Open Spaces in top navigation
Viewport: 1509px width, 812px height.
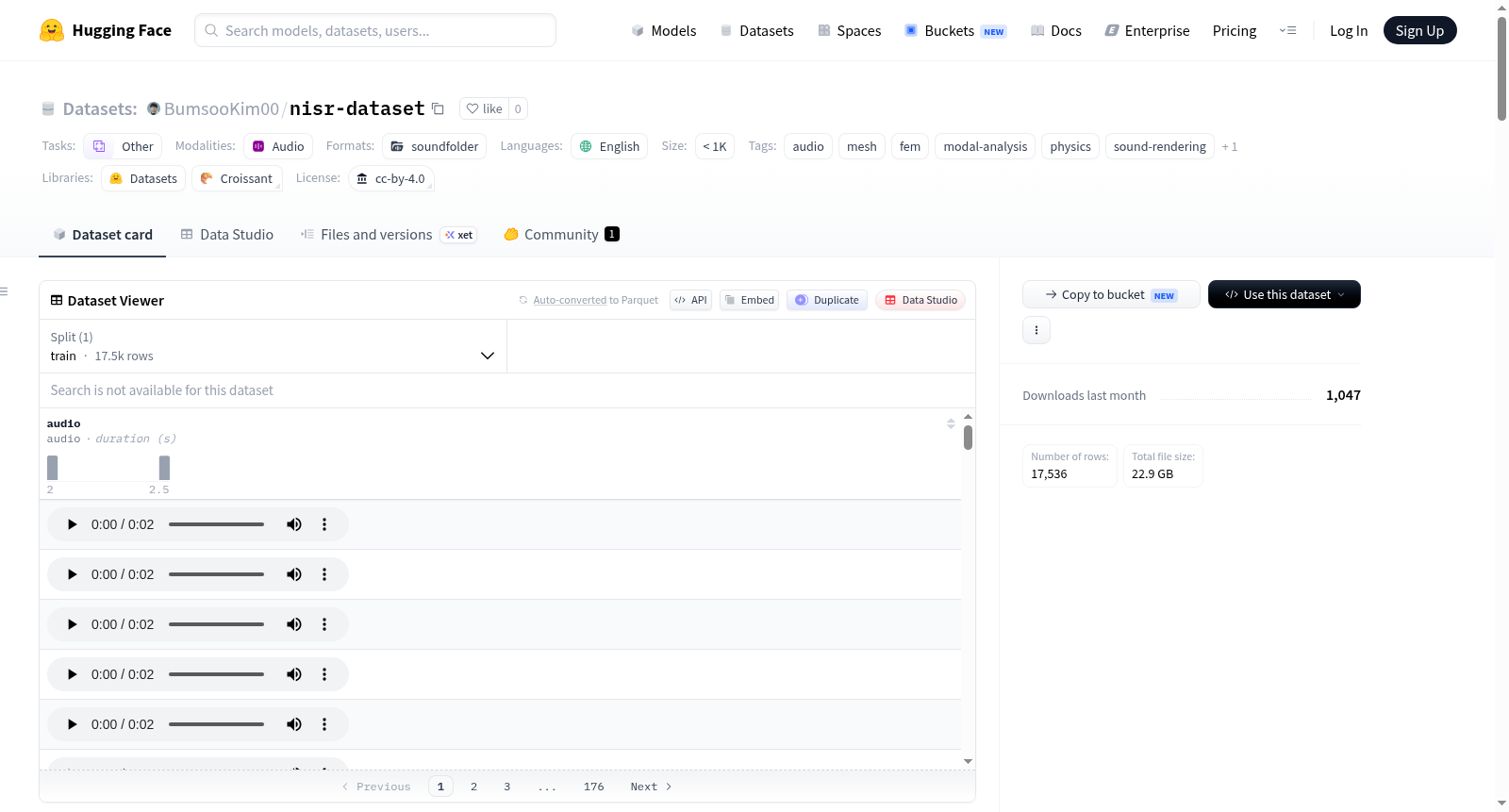tap(850, 30)
